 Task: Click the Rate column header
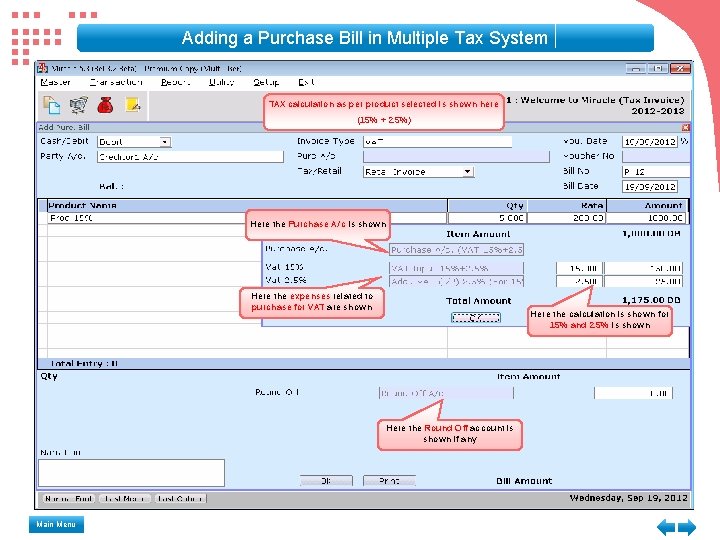(567, 205)
